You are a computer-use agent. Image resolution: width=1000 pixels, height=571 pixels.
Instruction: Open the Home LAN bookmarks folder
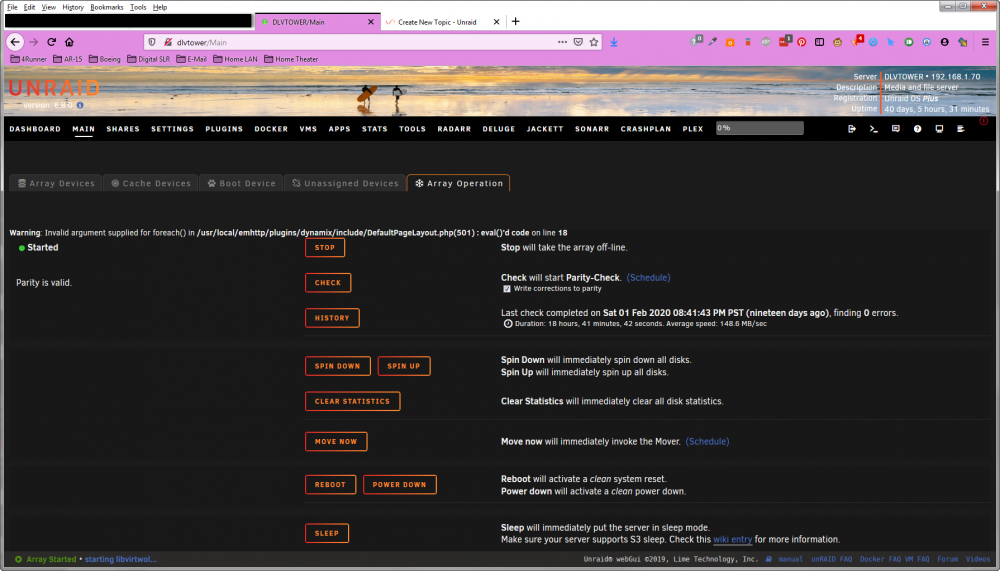pyautogui.click(x=235, y=59)
